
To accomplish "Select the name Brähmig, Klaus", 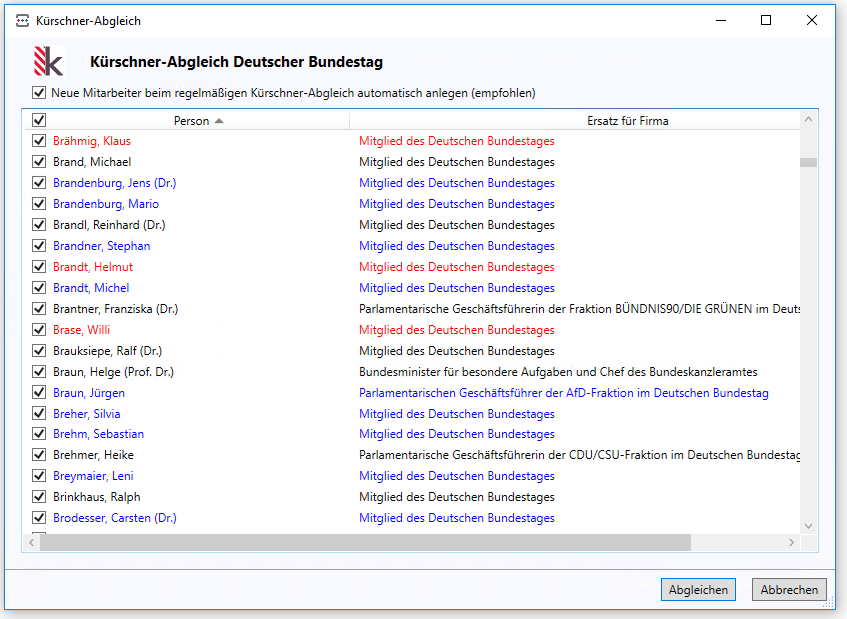I will click(92, 141).
